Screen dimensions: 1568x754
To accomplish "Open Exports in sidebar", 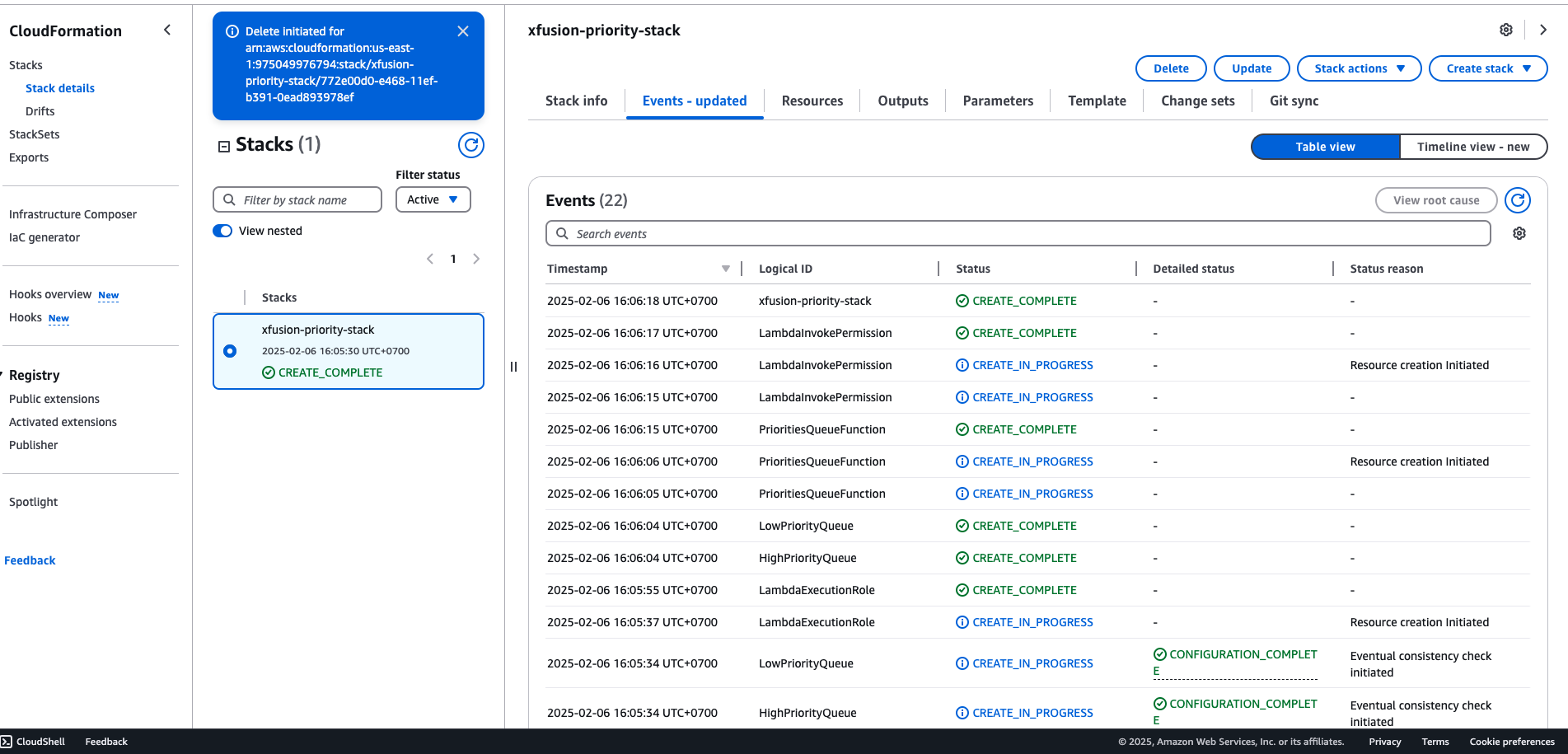I will point(29,157).
